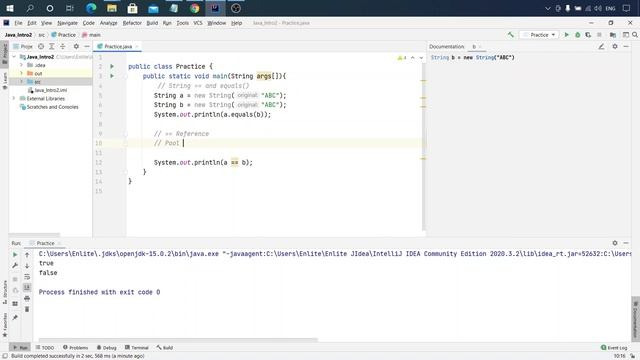The width and height of the screenshot is (640, 360).
Task: Run Practice with the green play button
Action: point(567,35)
